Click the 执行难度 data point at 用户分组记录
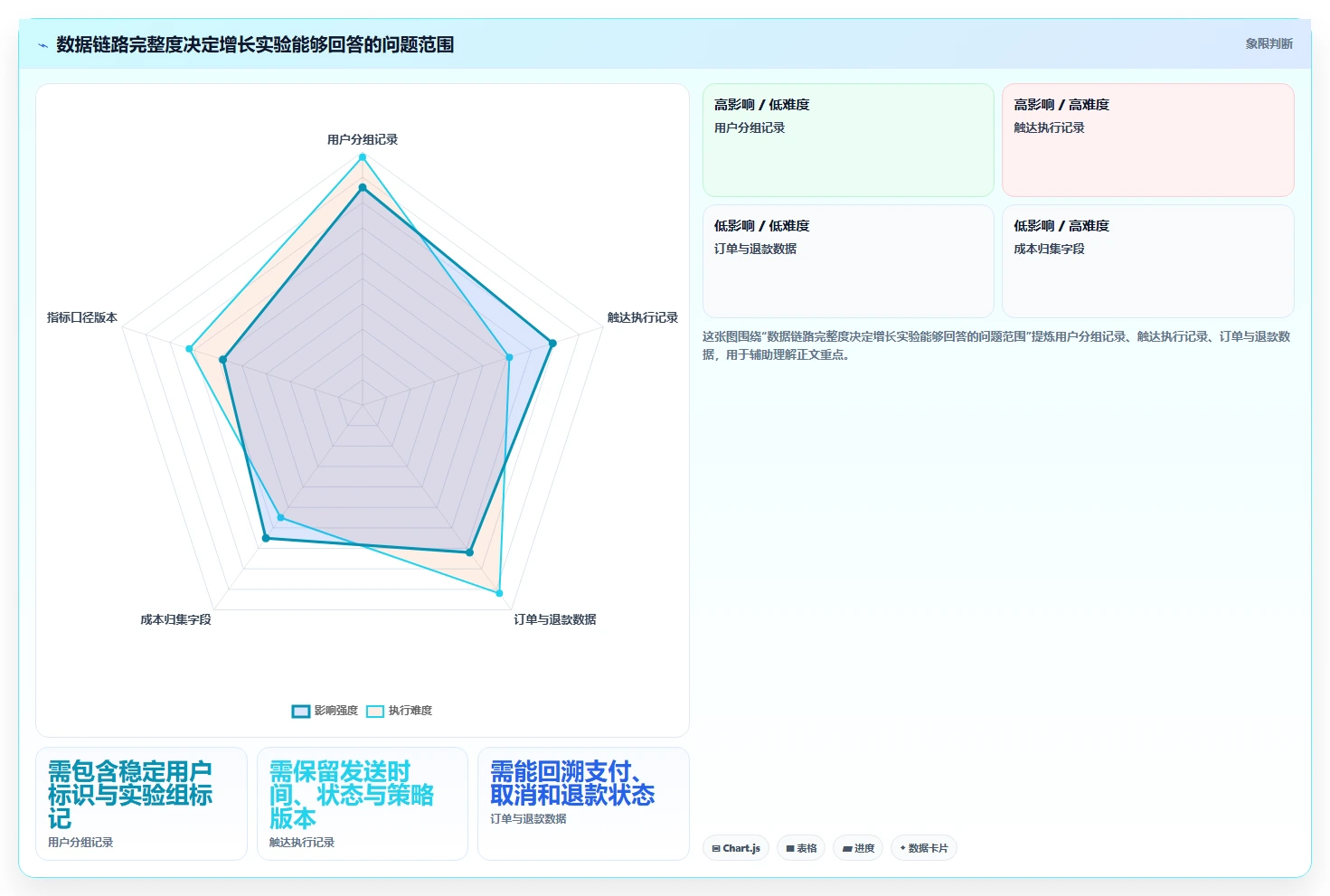 tap(363, 157)
